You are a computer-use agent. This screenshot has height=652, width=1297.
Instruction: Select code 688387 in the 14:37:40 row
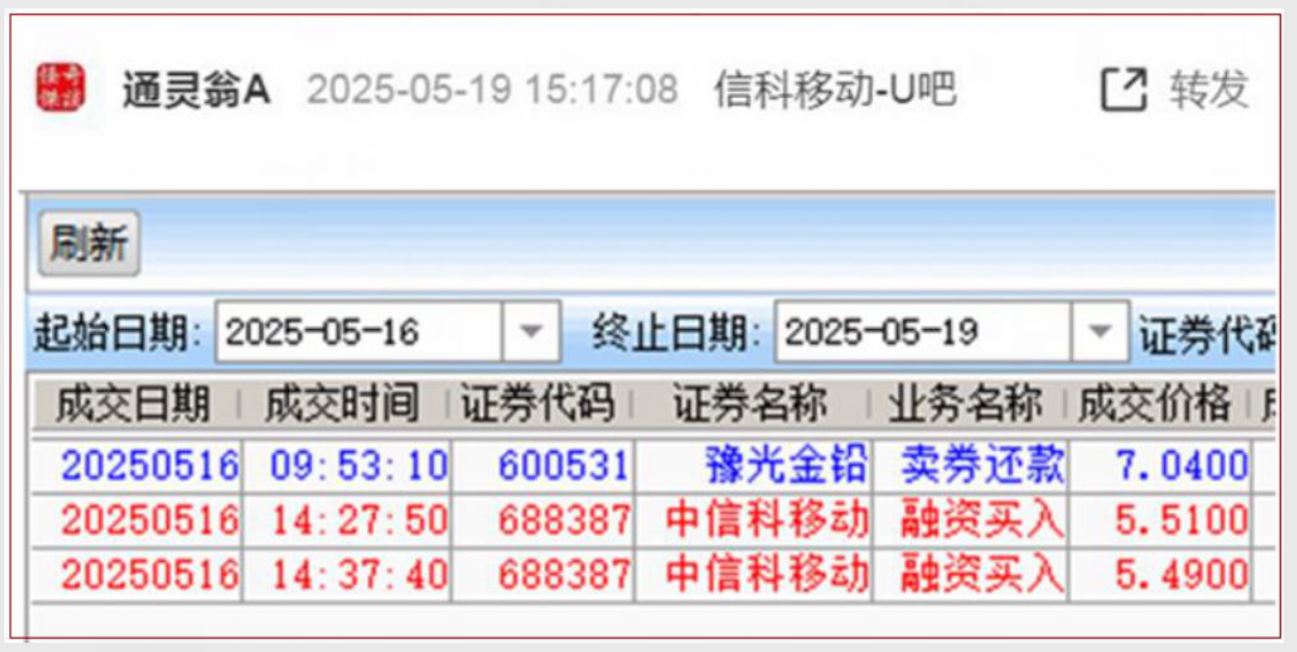[x=543, y=574]
